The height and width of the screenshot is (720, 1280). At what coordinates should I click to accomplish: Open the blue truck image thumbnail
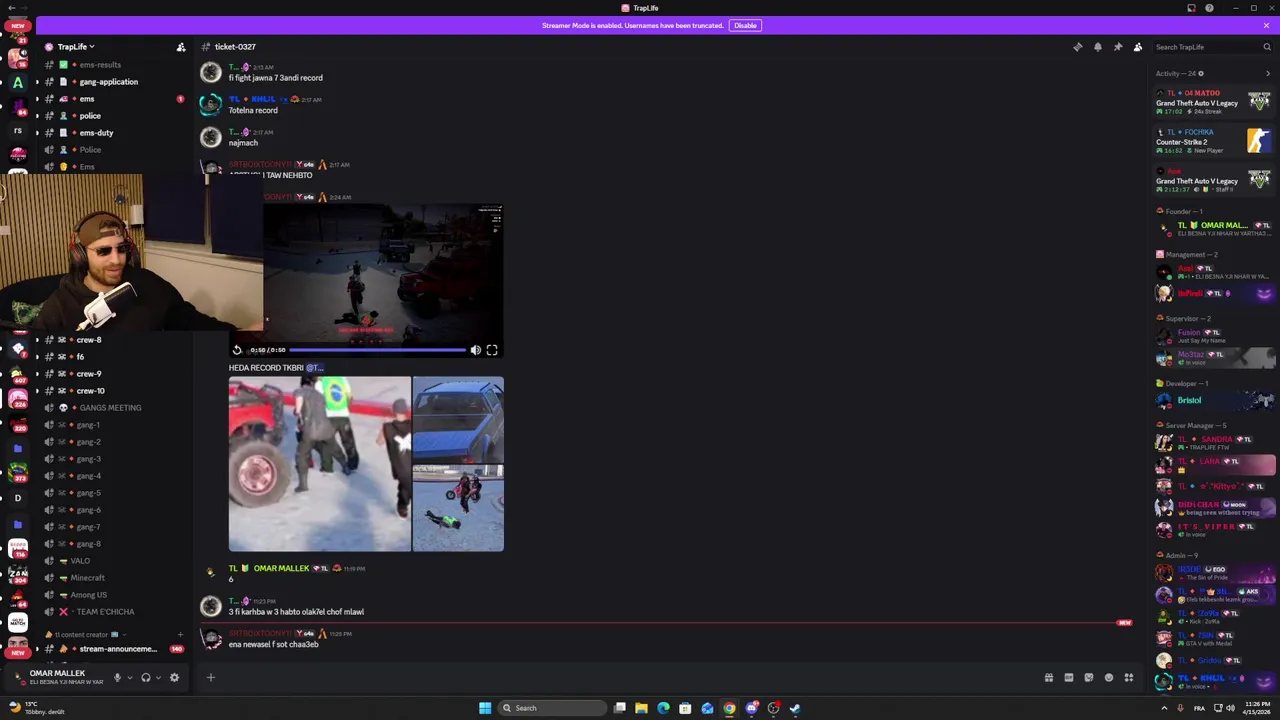(x=458, y=420)
